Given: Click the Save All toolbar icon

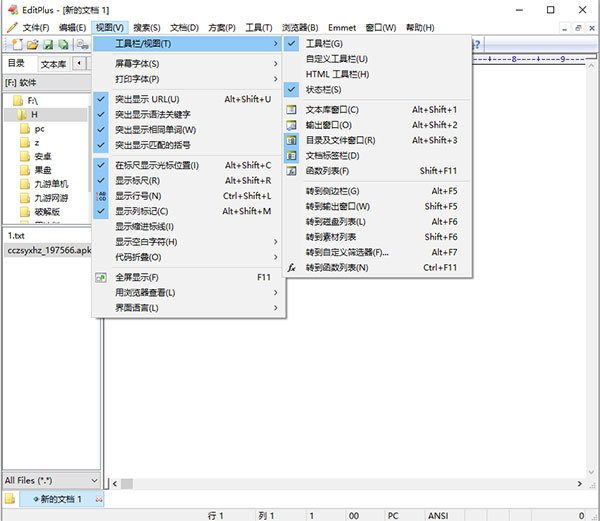Looking at the screenshot, I should click(63, 44).
